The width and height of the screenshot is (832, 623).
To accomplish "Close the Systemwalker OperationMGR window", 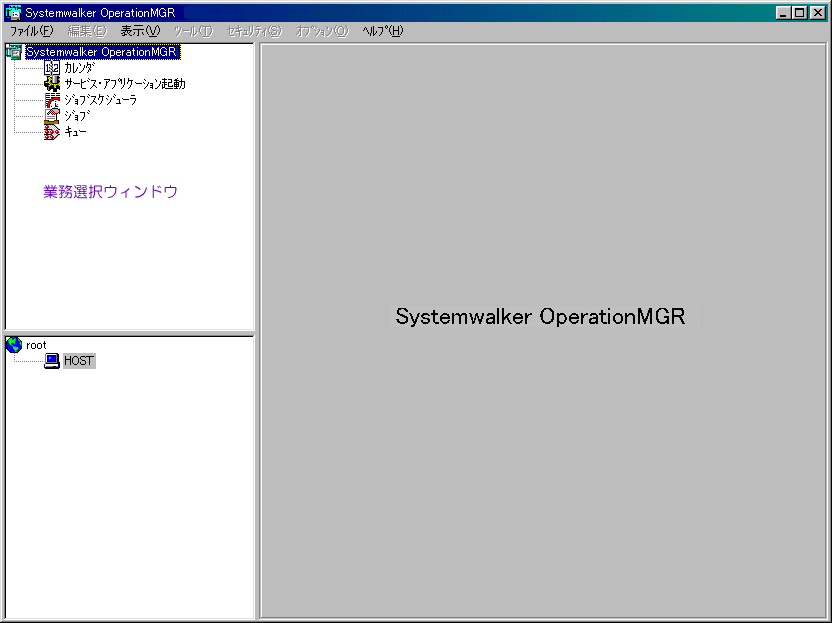I will click(x=818, y=13).
